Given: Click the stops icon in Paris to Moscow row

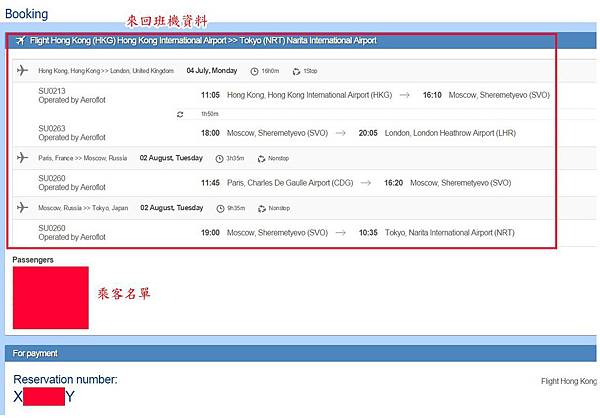Looking at the screenshot, I should (261, 159).
